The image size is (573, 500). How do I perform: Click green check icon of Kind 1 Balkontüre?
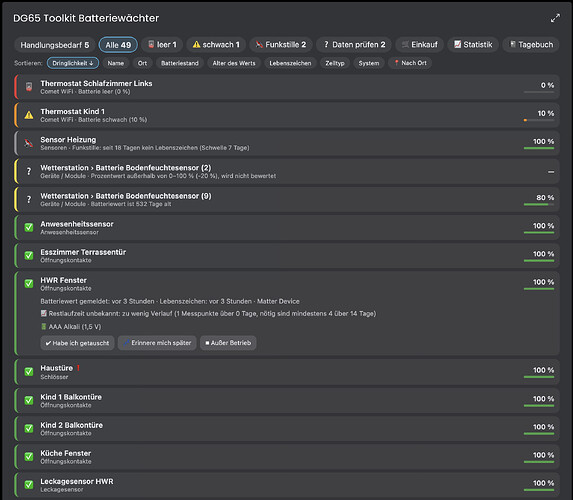coord(29,400)
